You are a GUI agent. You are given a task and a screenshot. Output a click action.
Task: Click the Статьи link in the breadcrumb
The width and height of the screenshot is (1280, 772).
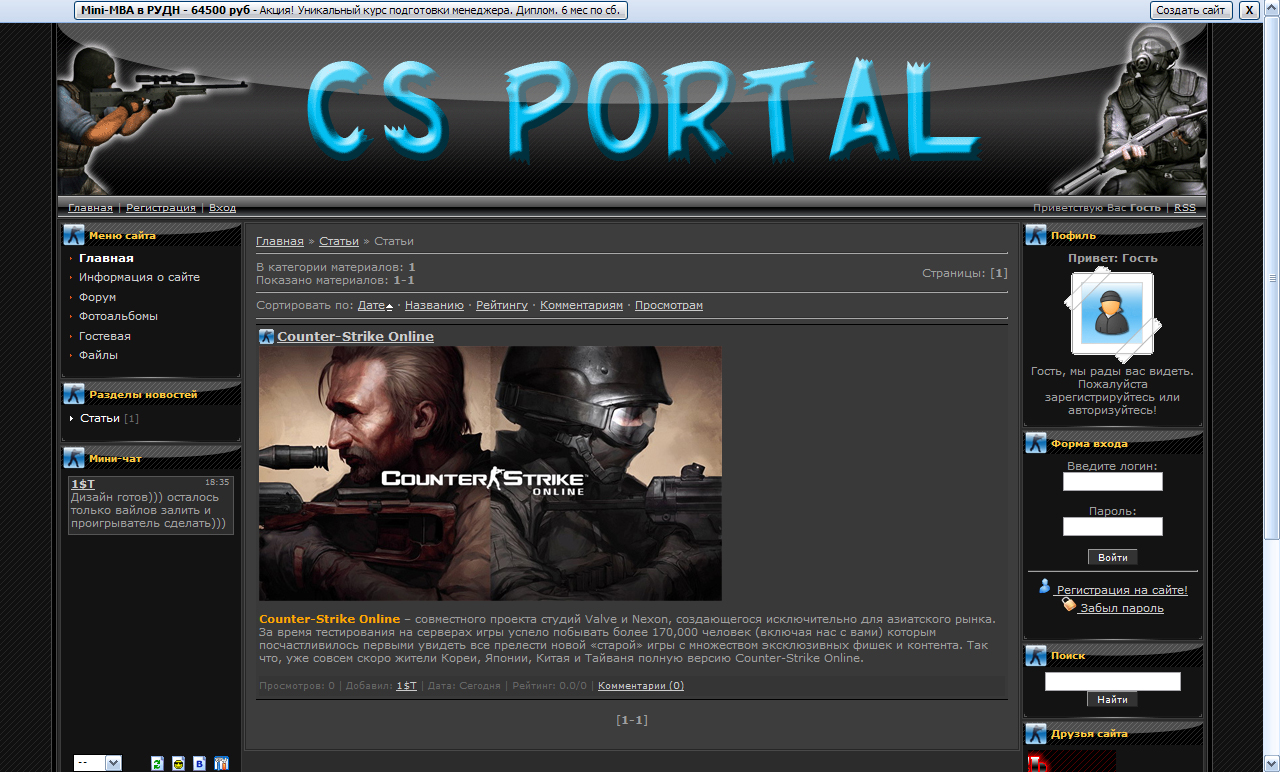point(339,241)
